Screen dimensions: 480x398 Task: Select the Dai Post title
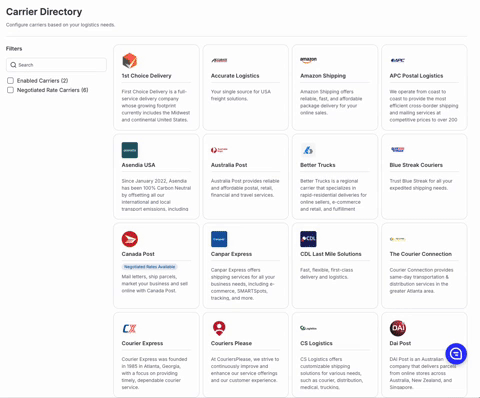click(x=400, y=343)
